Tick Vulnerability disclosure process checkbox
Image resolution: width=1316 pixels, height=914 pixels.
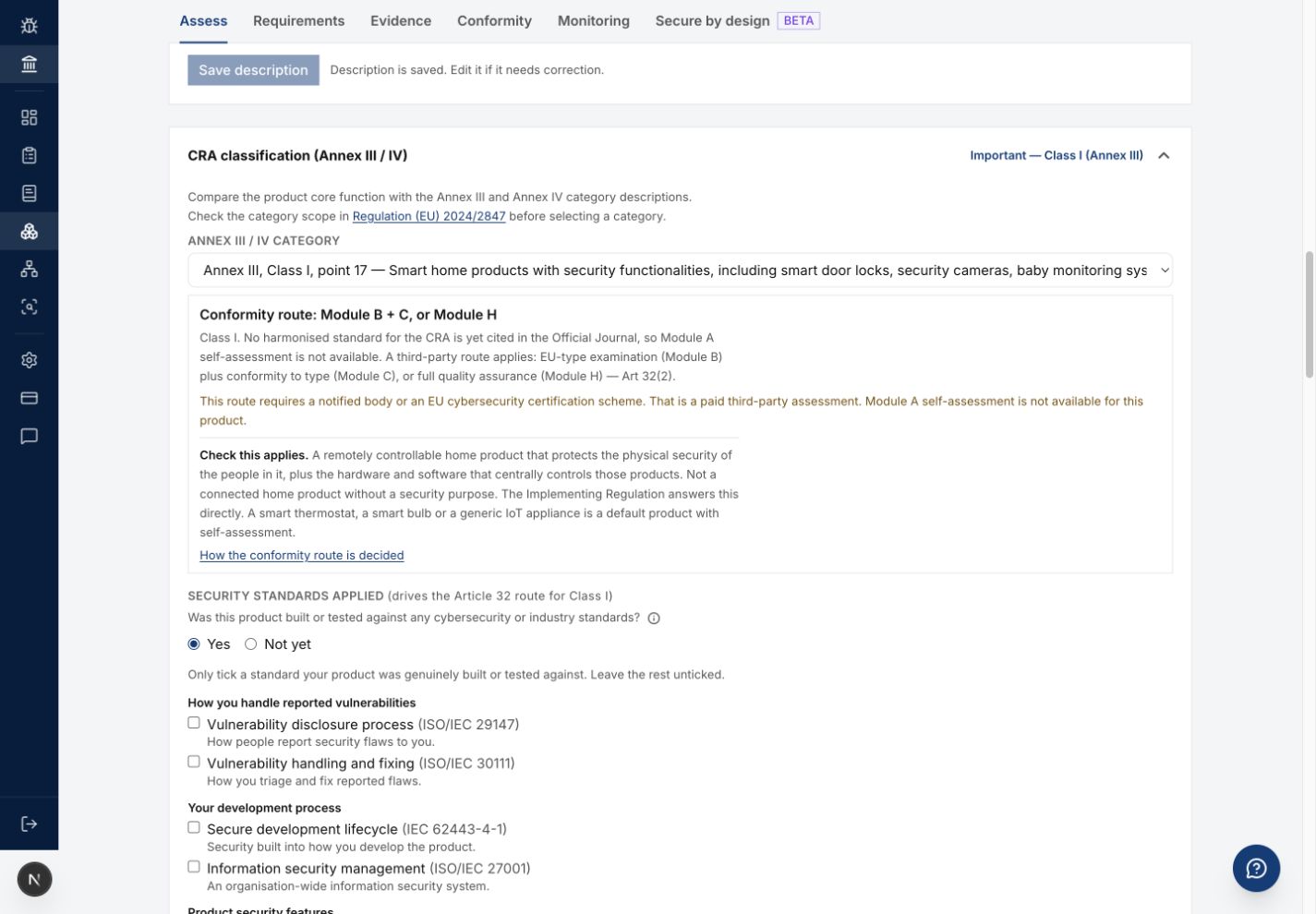(x=194, y=723)
